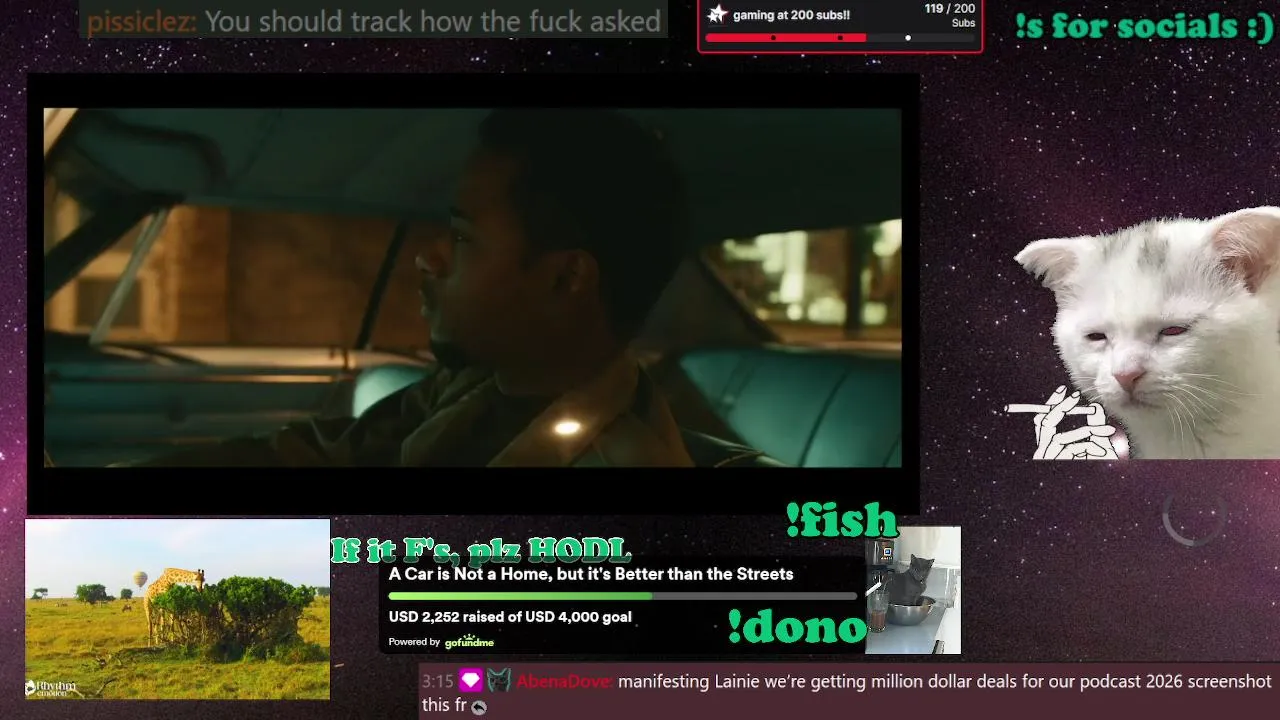Image resolution: width=1280 pixels, height=720 pixels.
Task: Click 'If it F's, plz HODL' text
Action: pos(481,549)
